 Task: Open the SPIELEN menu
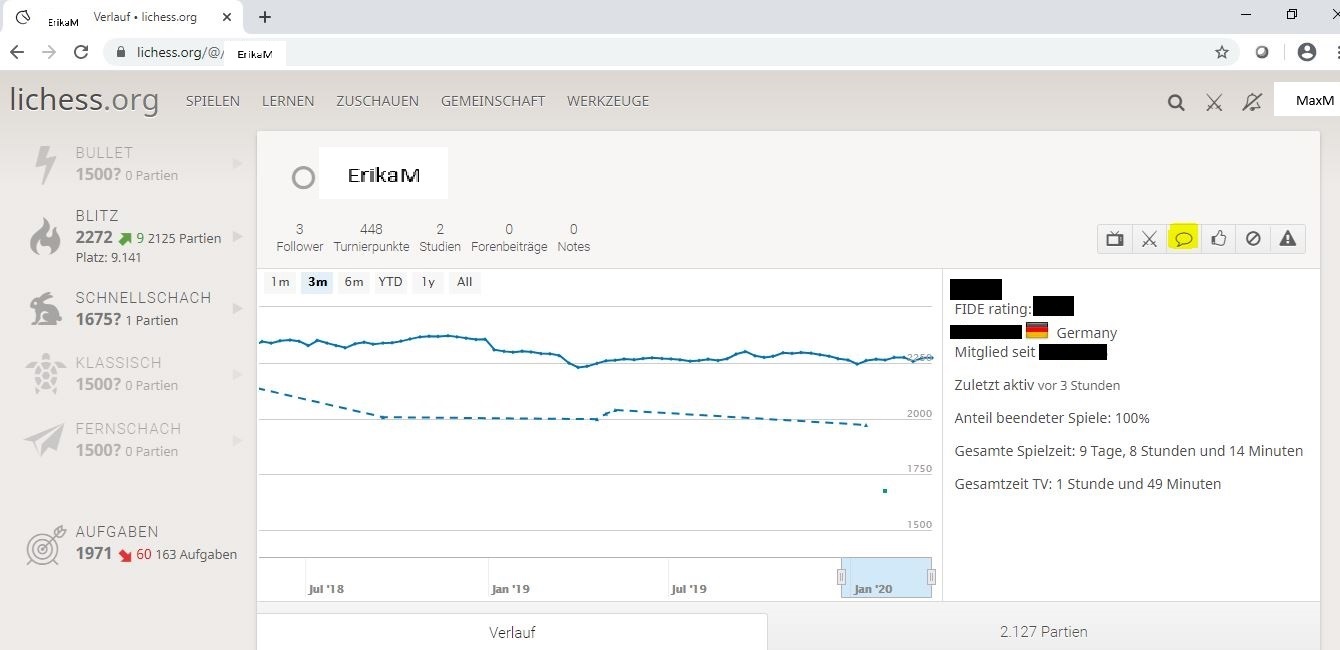(x=212, y=101)
